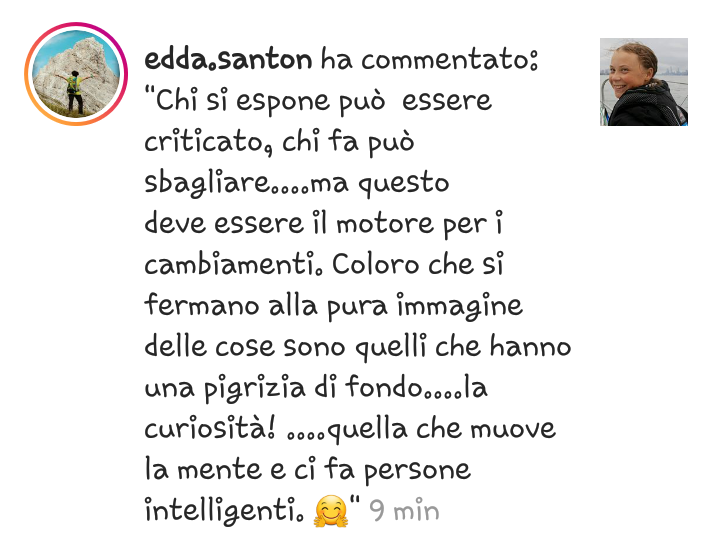Select the line starting 'Chi si espone può'
The height and width of the screenshot is (554, 720).
pyautogui.click(x=318, y=101)
